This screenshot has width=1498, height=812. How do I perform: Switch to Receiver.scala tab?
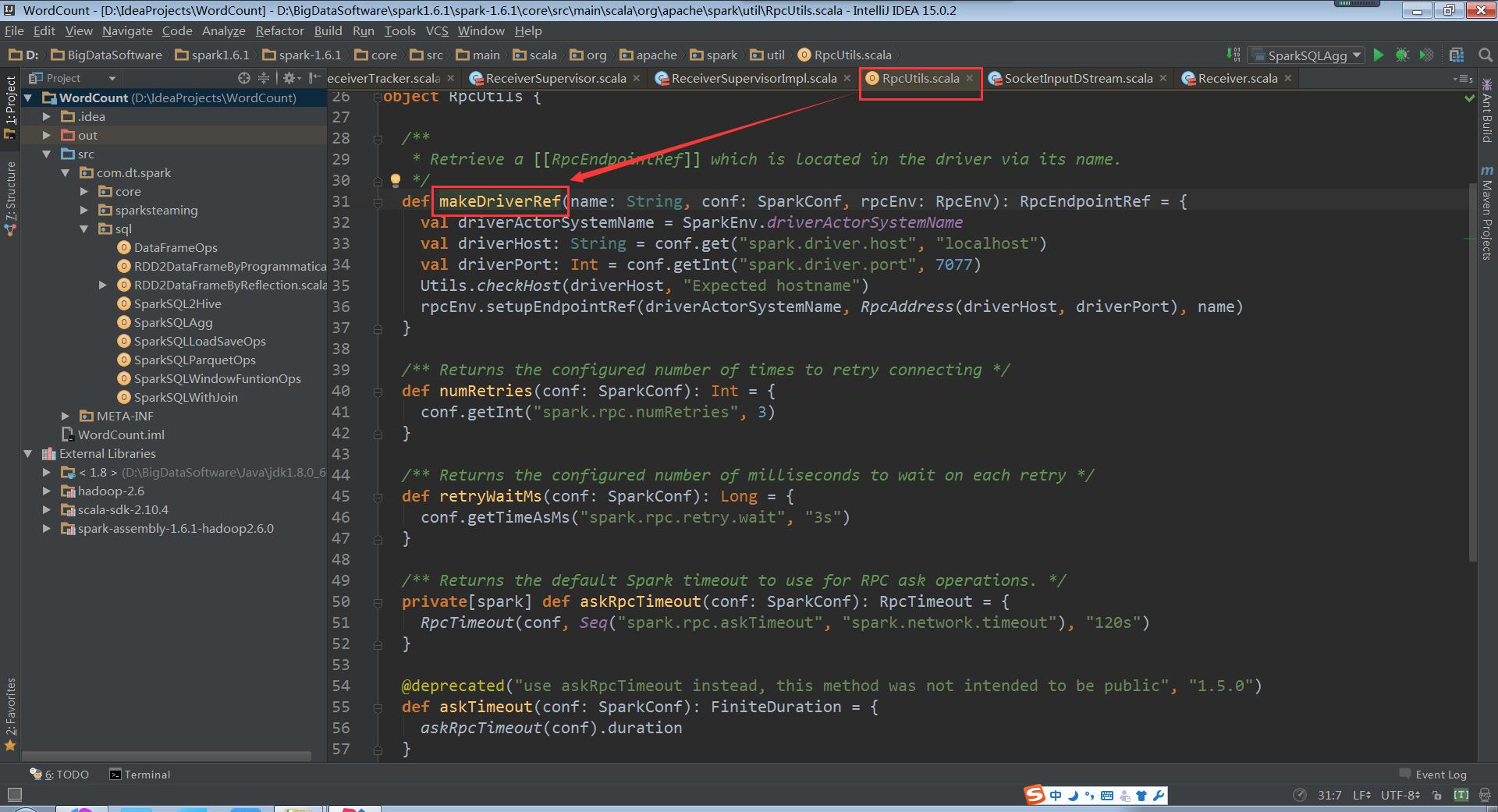click(1237, 78)
